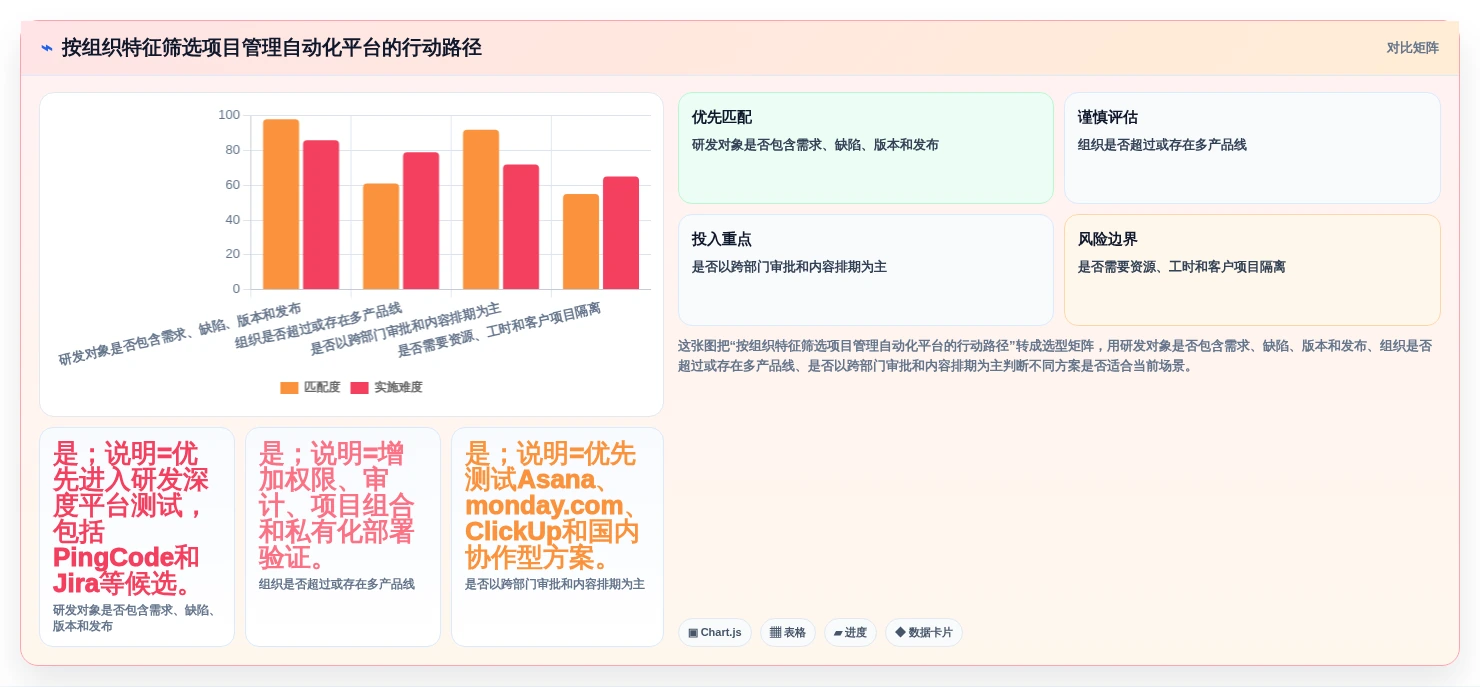Select the 进度 tag chip
Viewport: 1480px width, 687px height.
pyautogui.click(x=850, y=632)
